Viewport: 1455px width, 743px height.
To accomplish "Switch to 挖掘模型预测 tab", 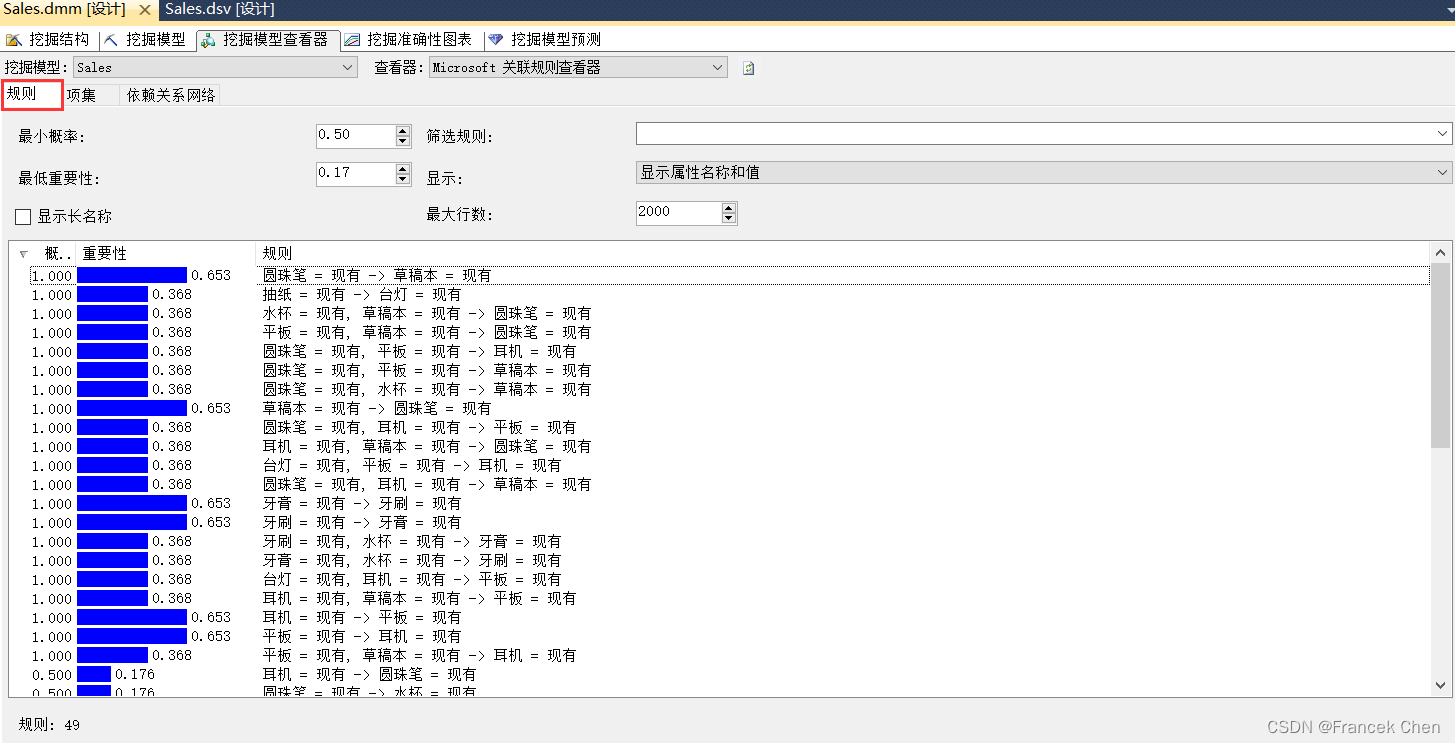I will point(545,40).
